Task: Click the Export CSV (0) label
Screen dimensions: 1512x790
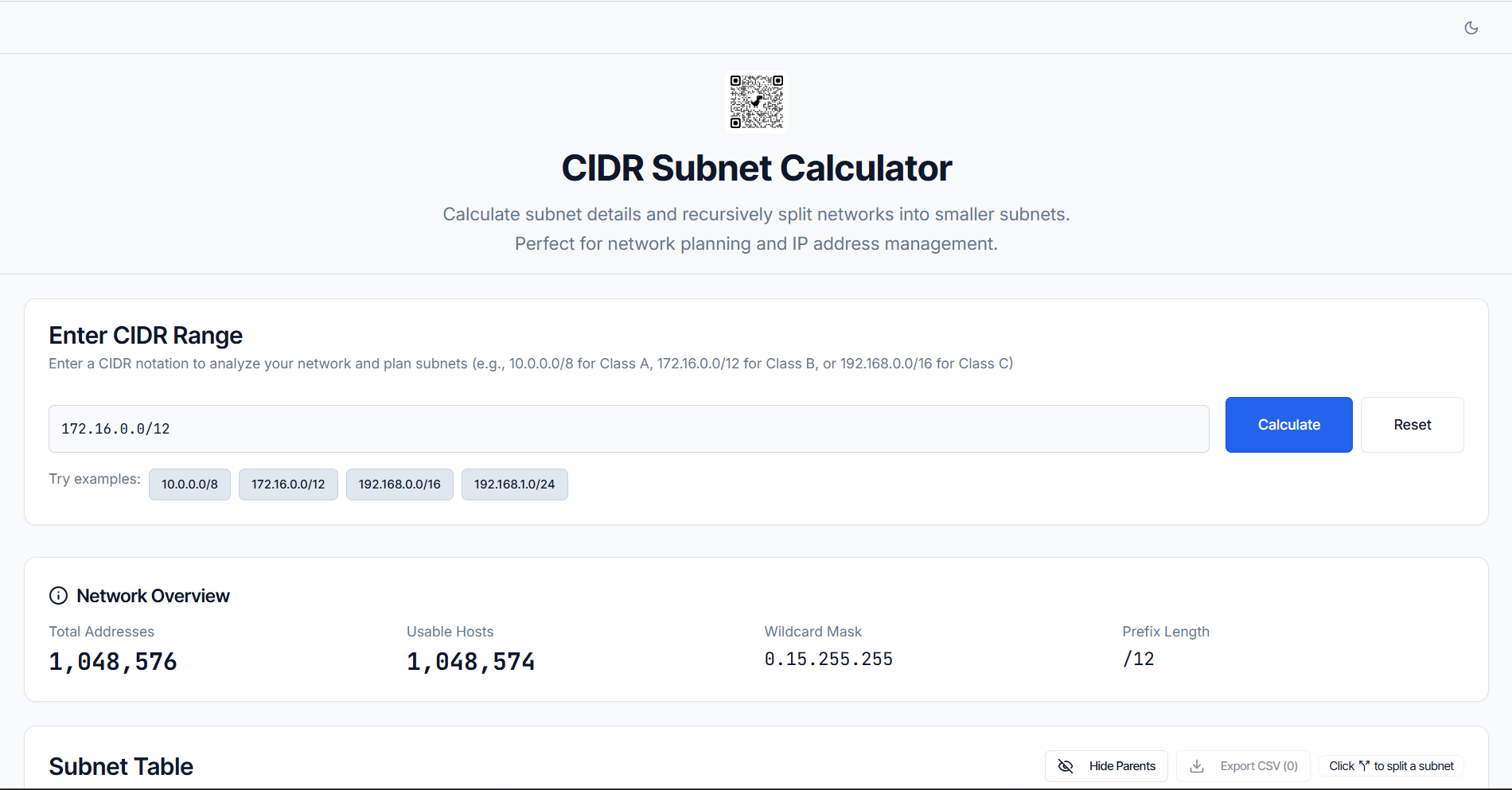Action: coord(1259,766)
